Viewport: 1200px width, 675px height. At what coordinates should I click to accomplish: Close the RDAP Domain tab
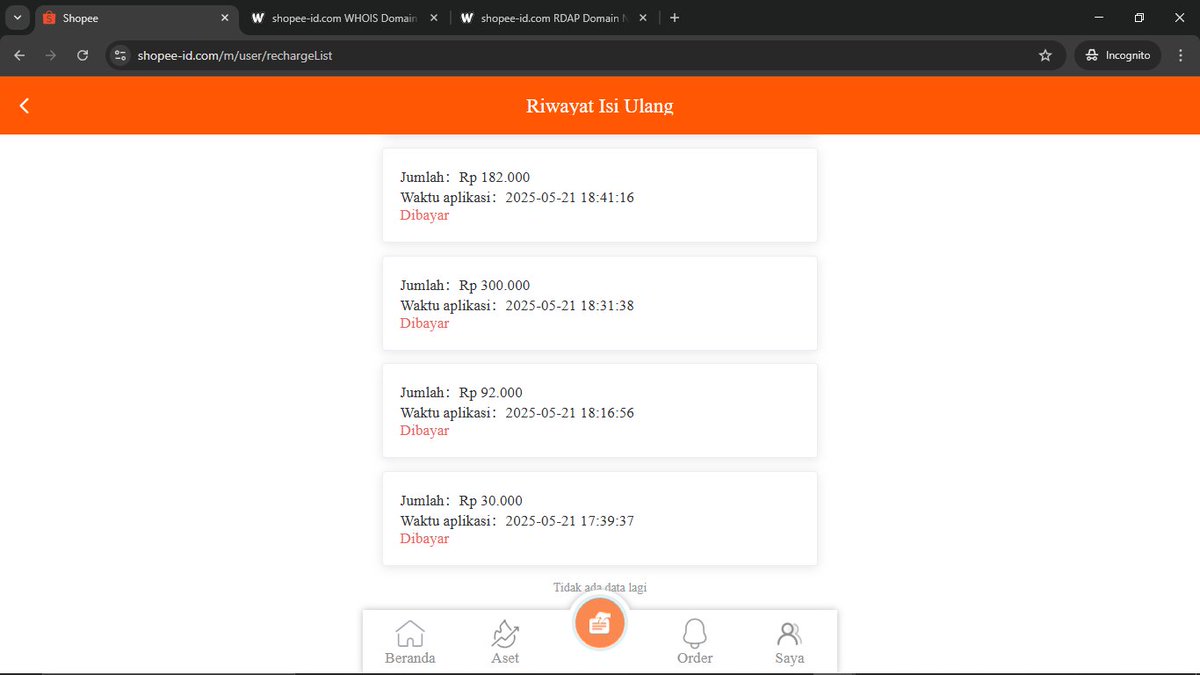point(642,18)
